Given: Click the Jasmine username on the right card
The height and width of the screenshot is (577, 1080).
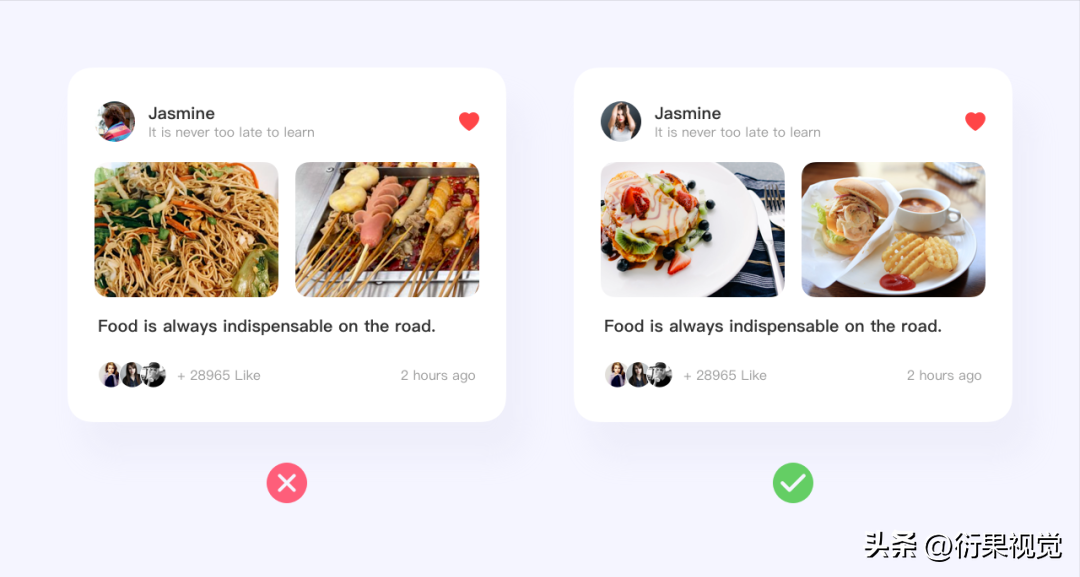Looking at the screenshot, I should tap(687, 113).
